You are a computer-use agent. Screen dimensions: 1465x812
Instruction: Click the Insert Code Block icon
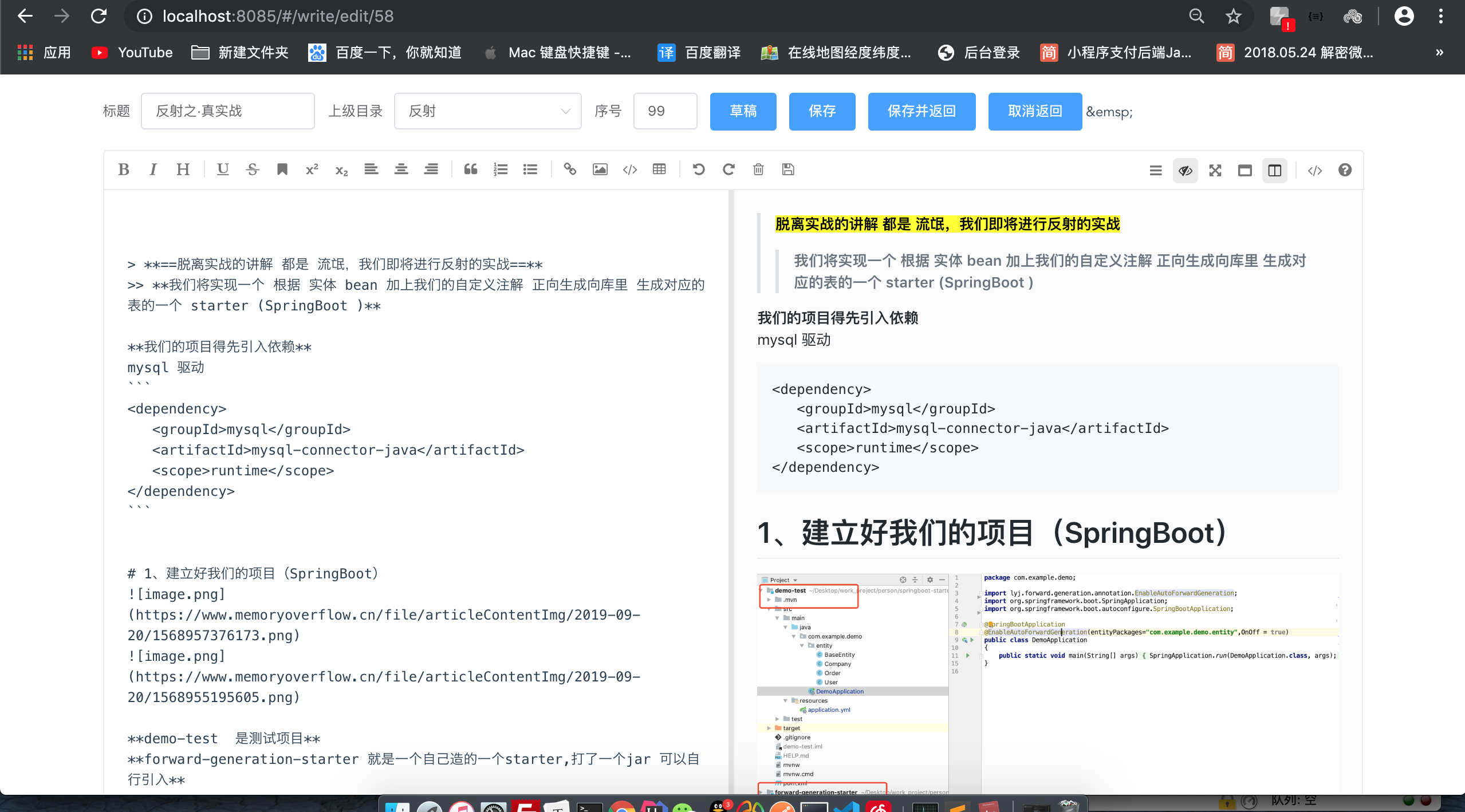tap(630, 169)
